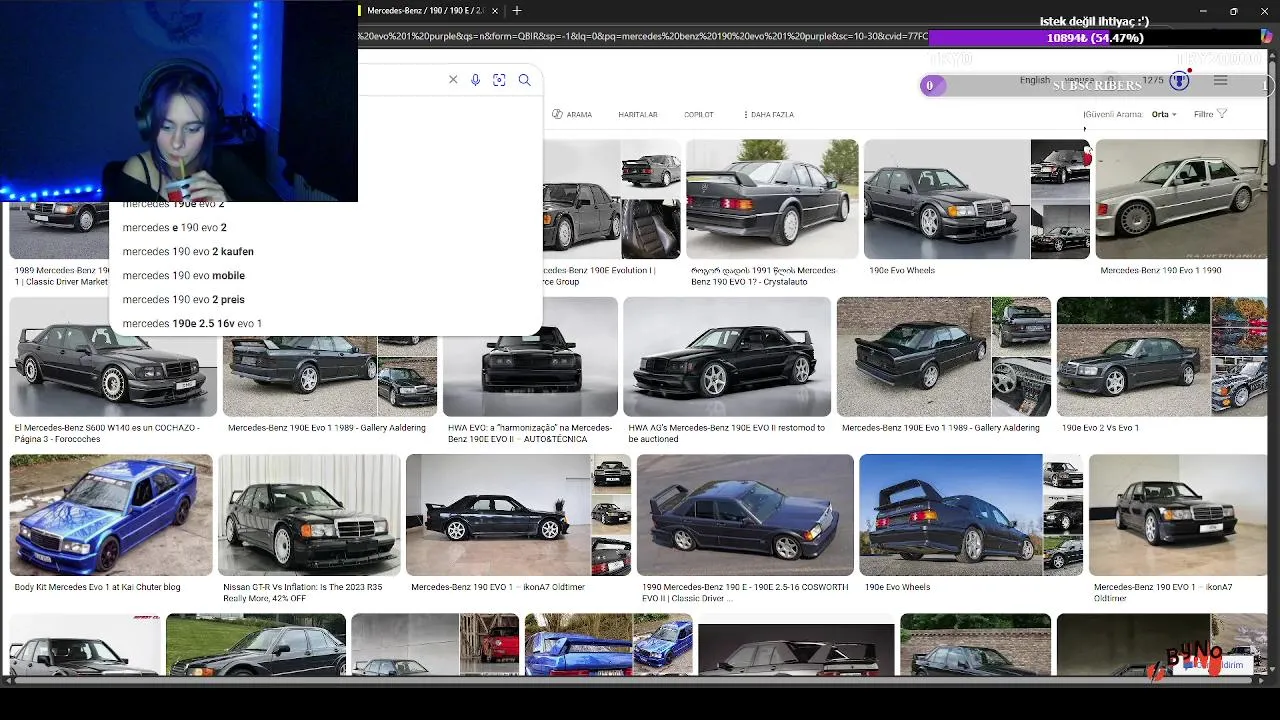This screenshot has height=720, width=1280.
Task: Clear the search box with the X icon
Action: [x=453, y=80]
